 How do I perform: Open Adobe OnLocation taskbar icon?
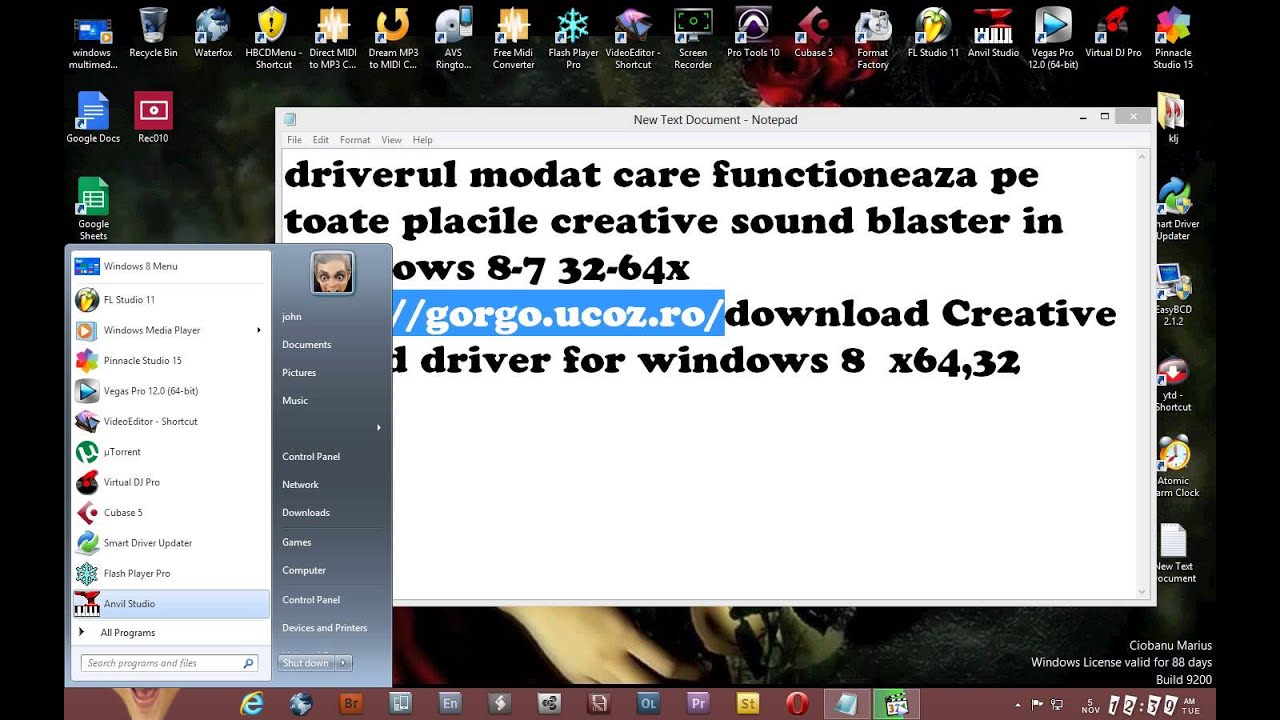click(x=648, y=703)
